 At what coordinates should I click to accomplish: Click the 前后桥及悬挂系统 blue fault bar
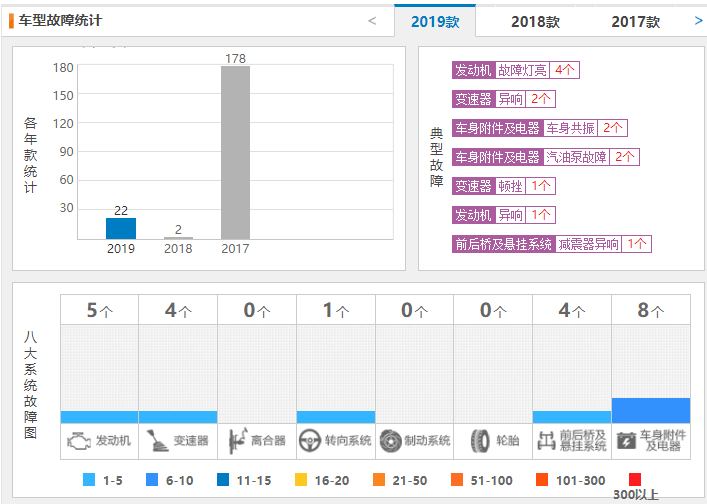click(x=572, y=417)
